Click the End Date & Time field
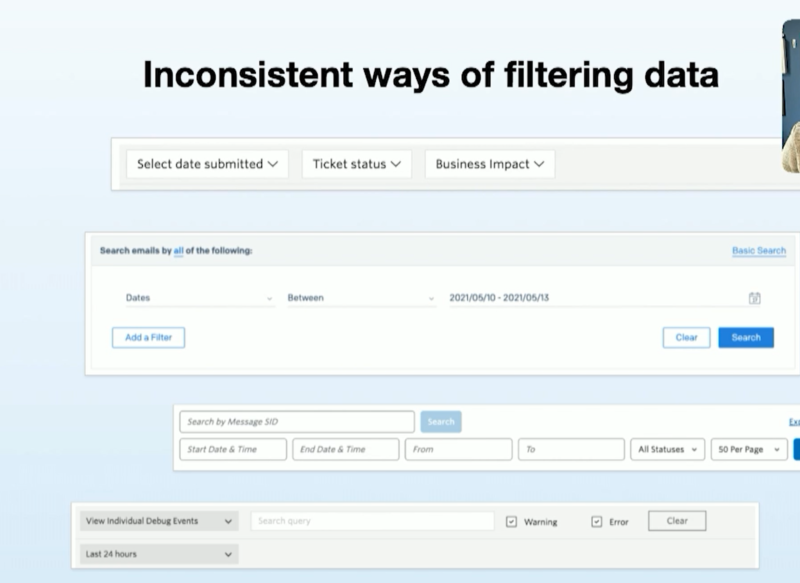 [346, 450]
